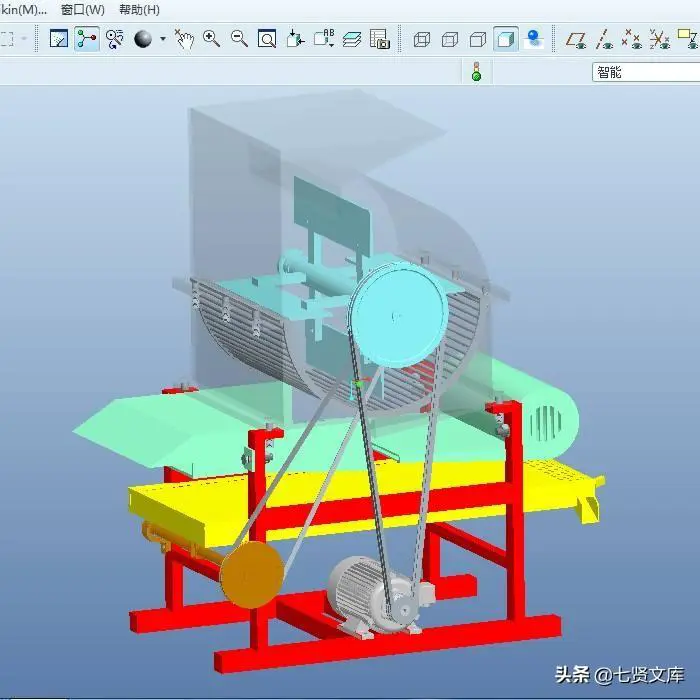This screenshot has height=700, width=700.
Task: Select the large cyan pulley wheel
Action: [x=399, y=315]
